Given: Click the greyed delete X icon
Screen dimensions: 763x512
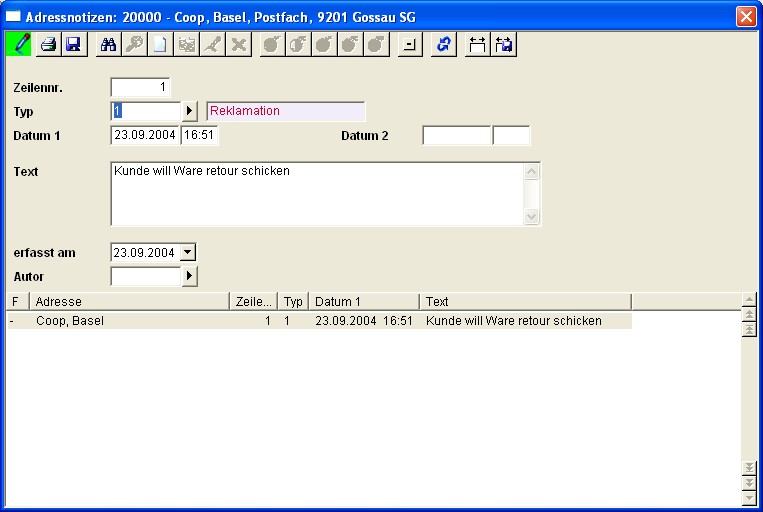Looking at the screenshot, I should pyautogui.click(x=239, y=44).
